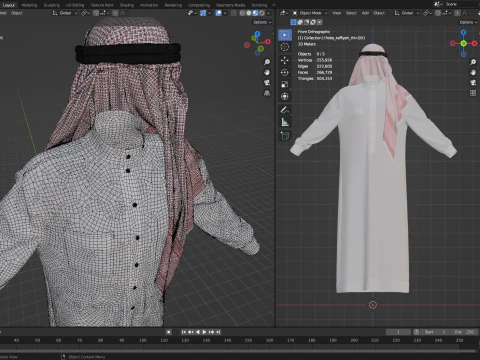Select the Add Cube tool in right viewport
480x360 pixels.
click(285, 136)
